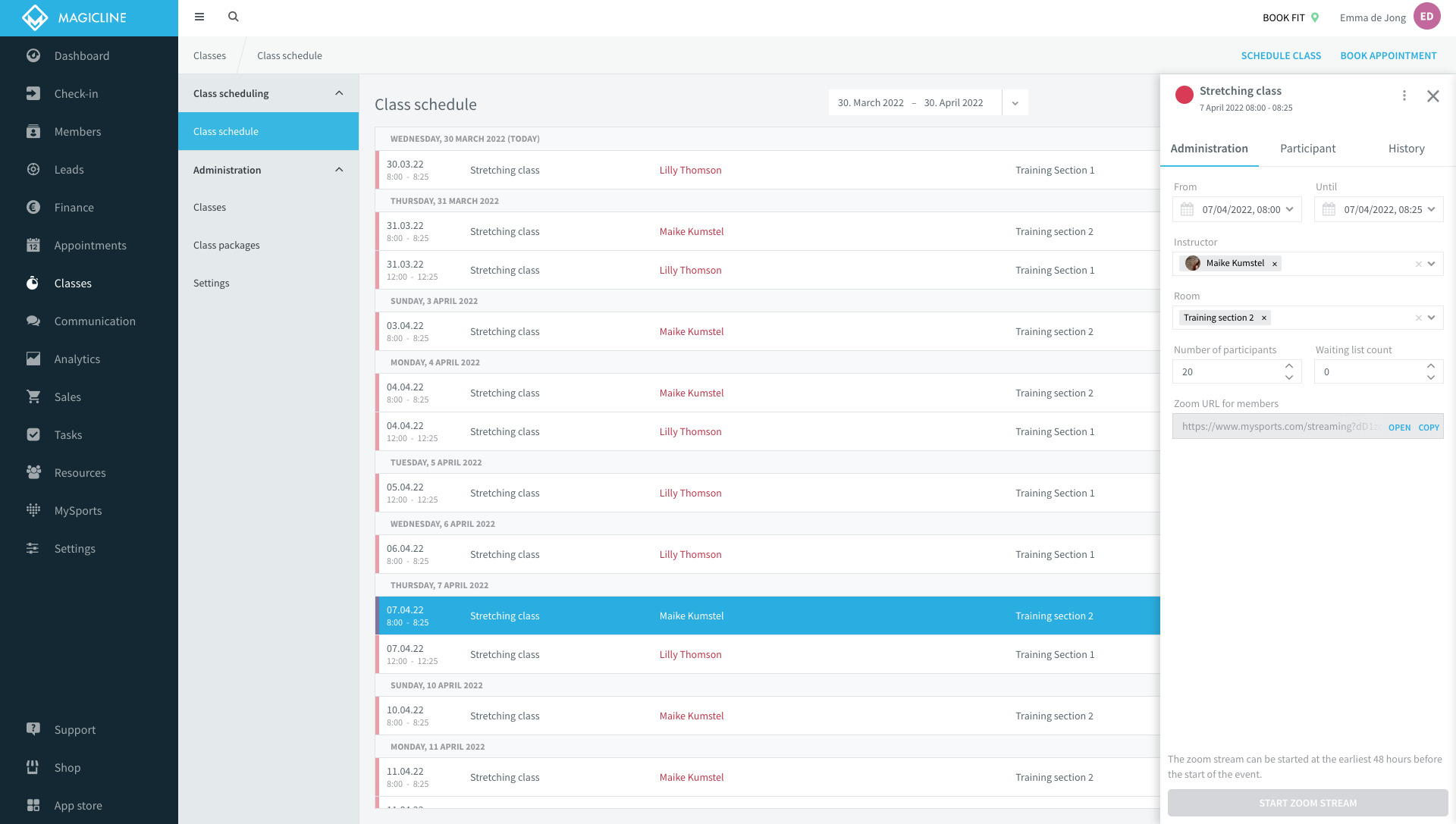Open the Instructor dropdown arrow

click(1432, 264)
